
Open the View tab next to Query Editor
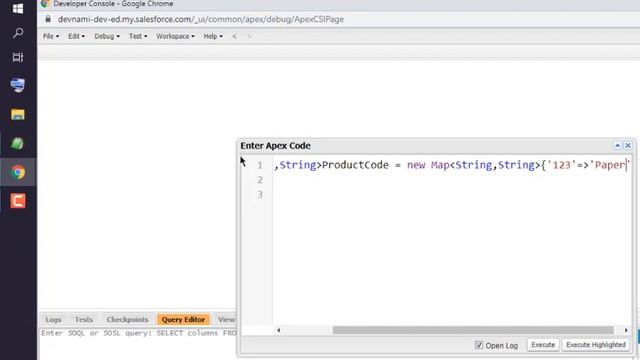point(226,320)
